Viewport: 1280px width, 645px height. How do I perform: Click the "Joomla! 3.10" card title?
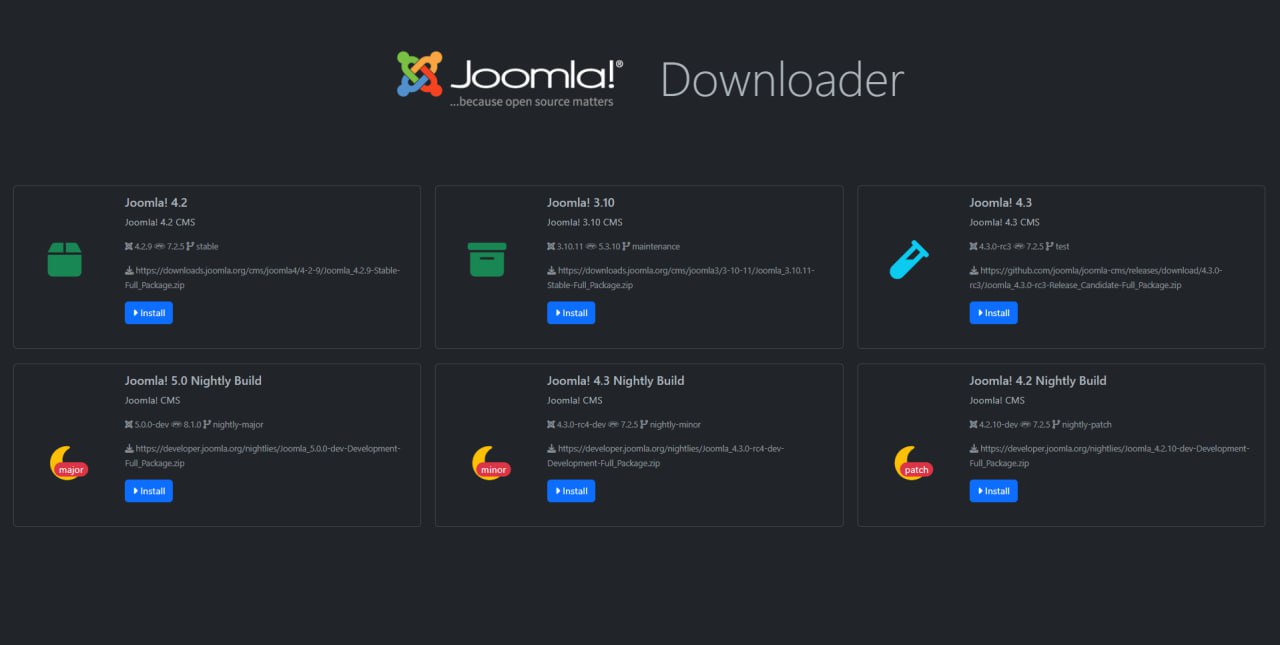581,203
